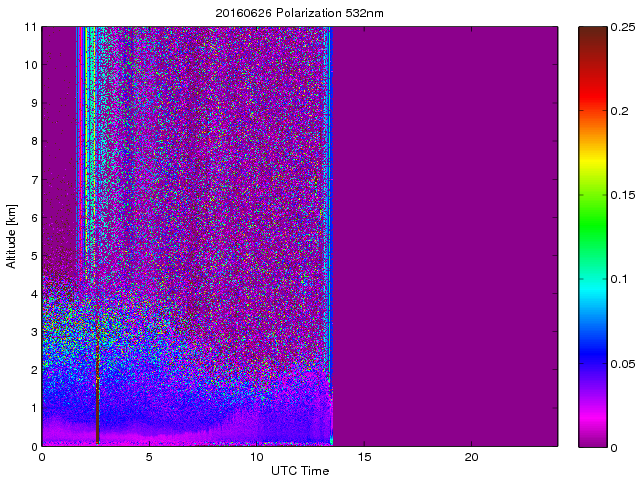Click the 'UTC Time' x-axis label
Viewport: 640px width, 480px height.
(299, 470)
